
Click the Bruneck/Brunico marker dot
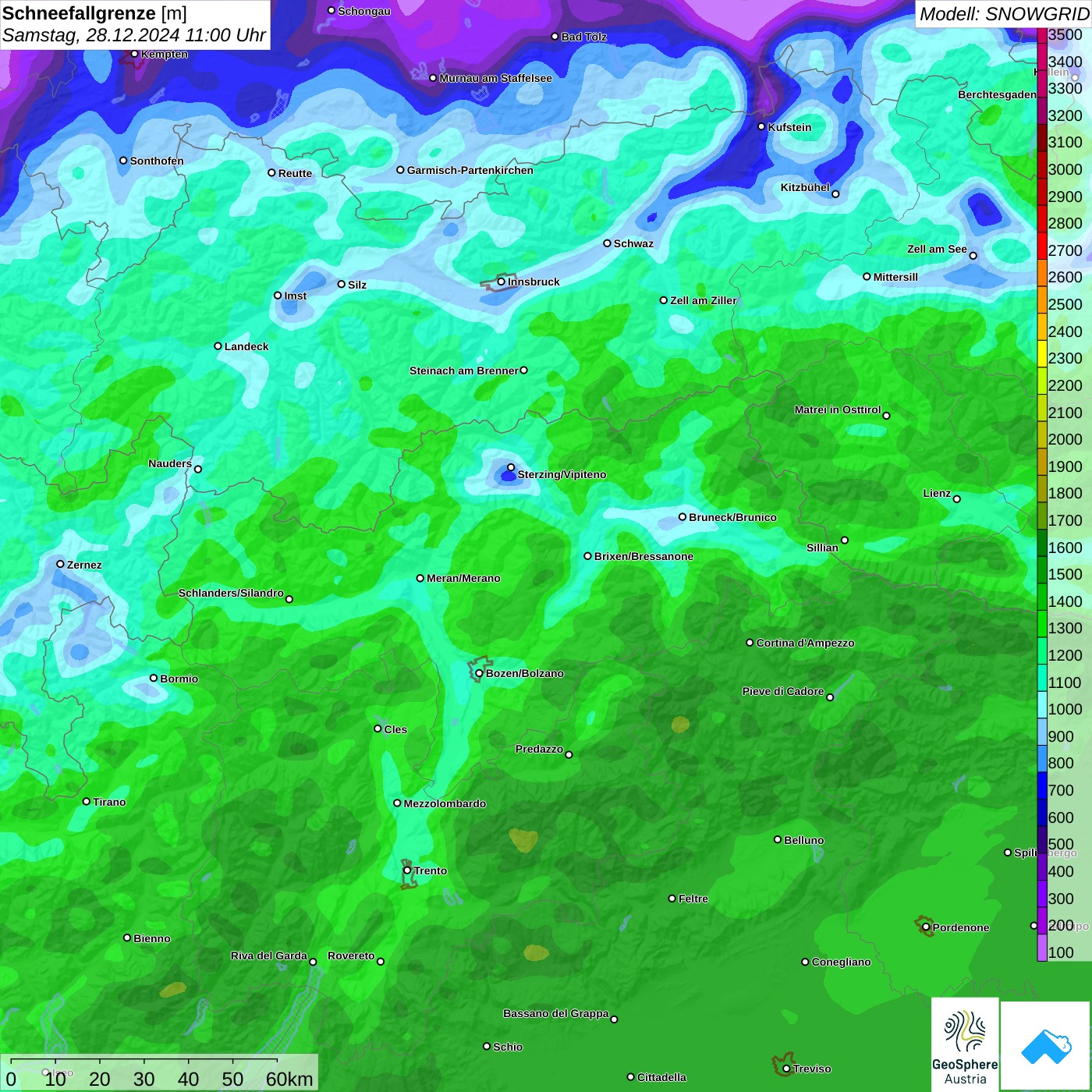tap(682, 516)
